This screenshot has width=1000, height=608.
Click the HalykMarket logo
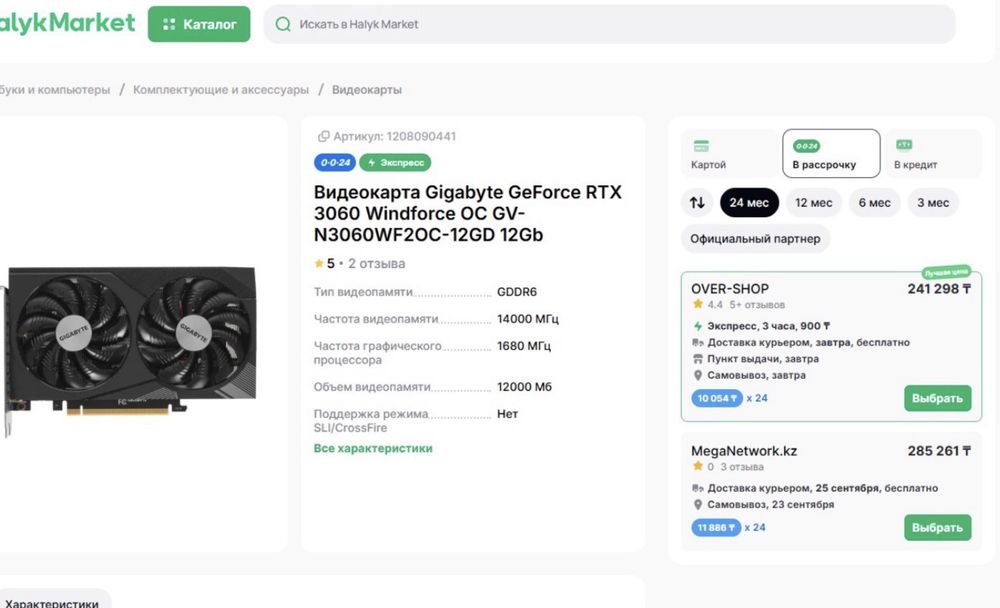tap(67, 24)
